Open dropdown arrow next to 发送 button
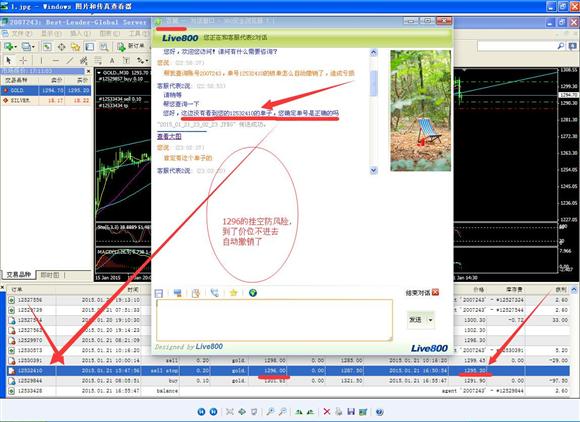580x422 pixels. pos(431,320)
